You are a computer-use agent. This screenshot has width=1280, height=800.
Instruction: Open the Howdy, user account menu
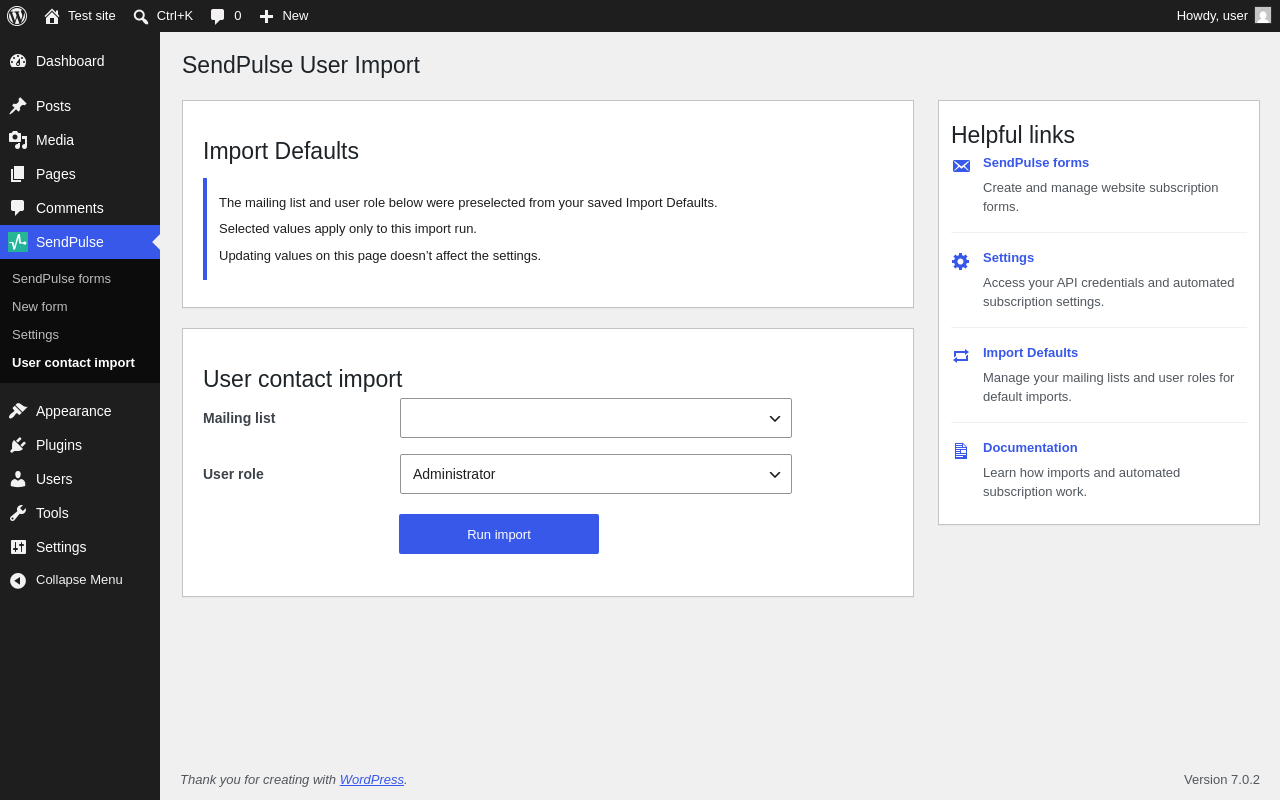pyautogui.click(x=1212, y=16)
